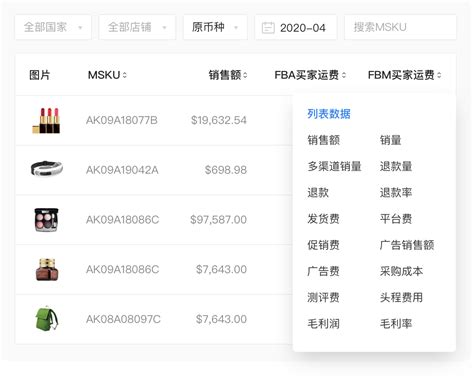Screen dimensions: 474x379
Task: Choose 毛利率 option
Action: (x=396, y=324)
